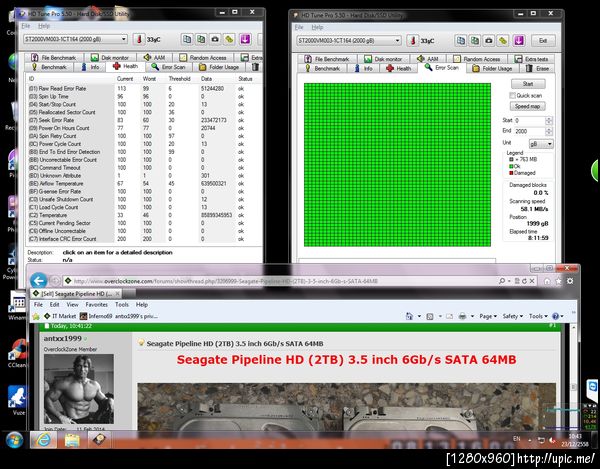600x469 pixels.
Task: Click HD Tune taskbar icon
Action: [x=100, y=440]
